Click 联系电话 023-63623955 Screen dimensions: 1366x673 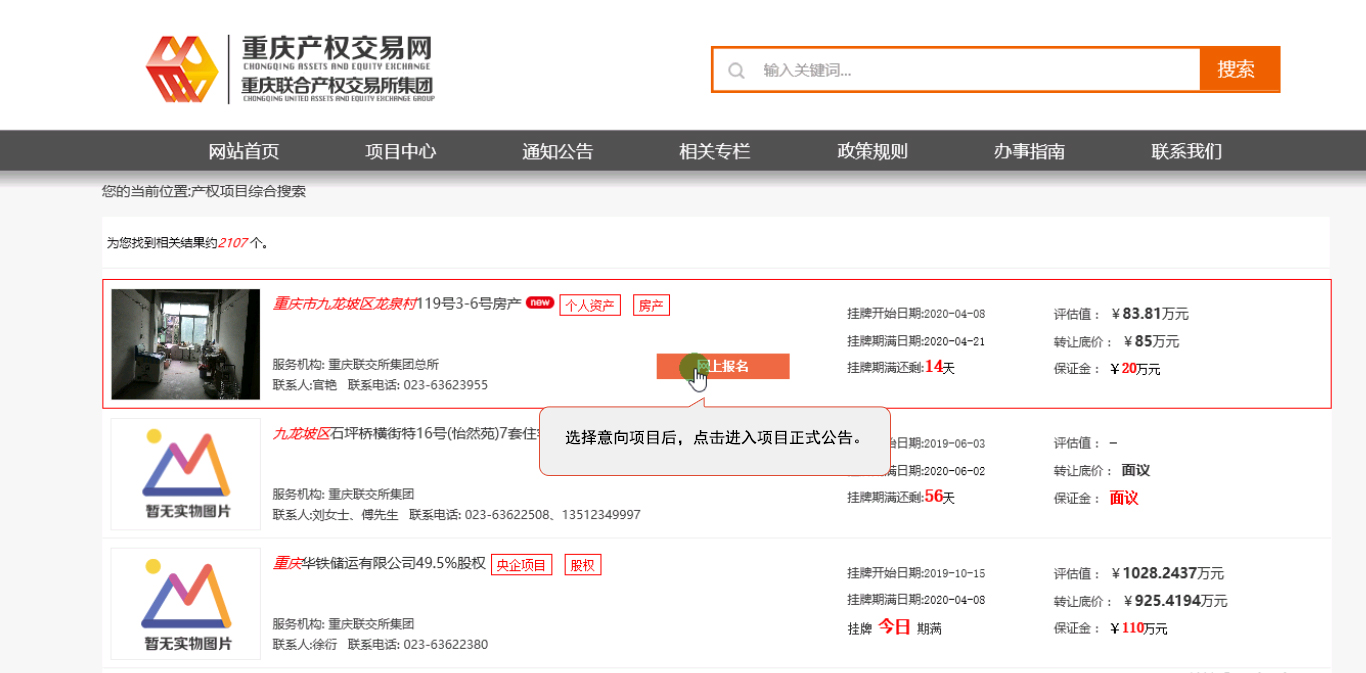(x=418, y=385)
